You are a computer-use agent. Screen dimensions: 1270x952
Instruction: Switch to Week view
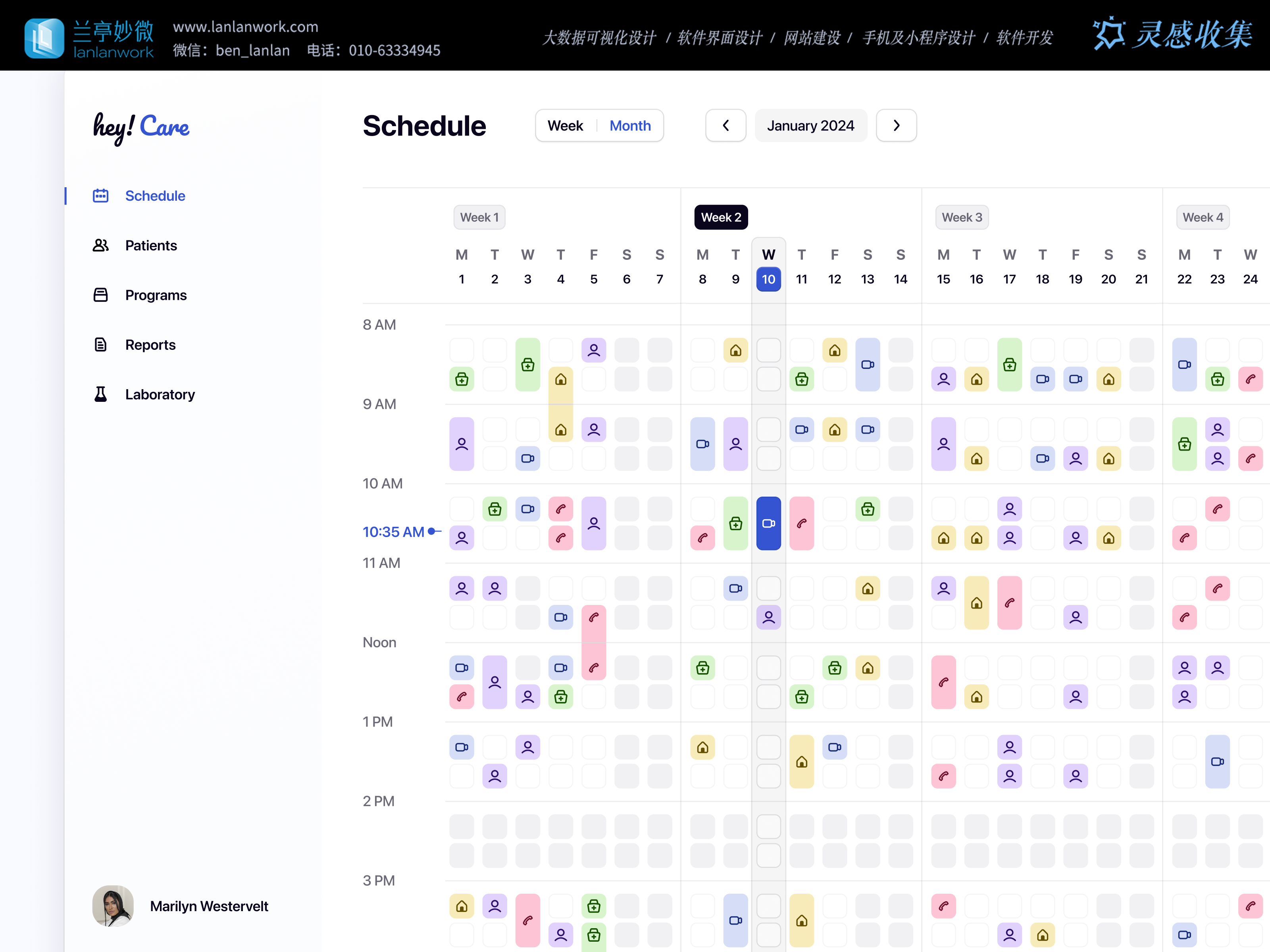(565, 126)
